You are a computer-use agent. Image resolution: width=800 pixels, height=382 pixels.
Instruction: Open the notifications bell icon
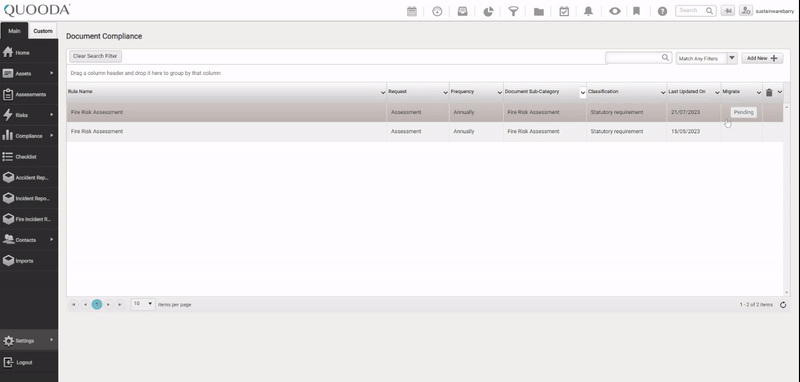click(x=588, y=11)
